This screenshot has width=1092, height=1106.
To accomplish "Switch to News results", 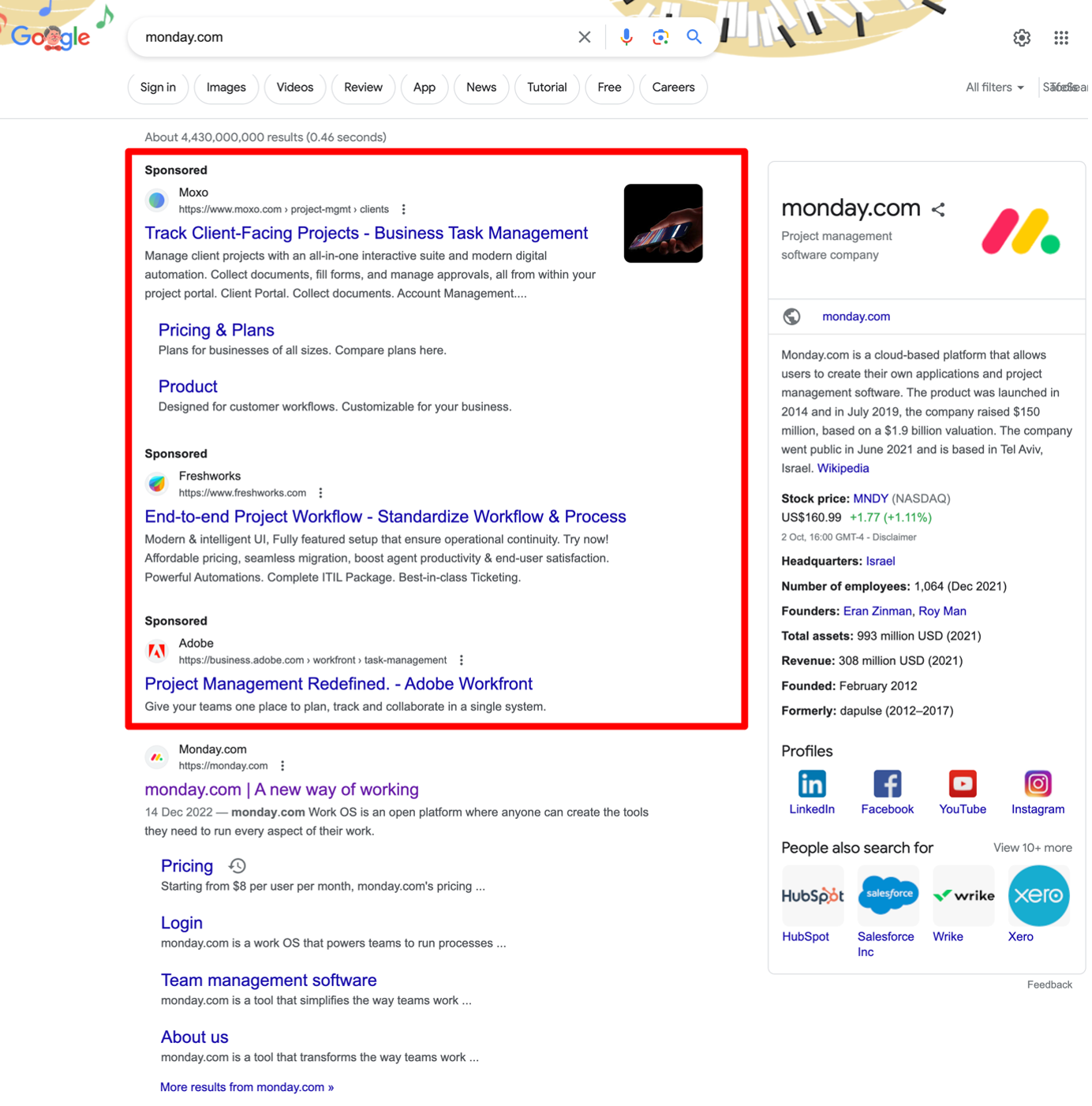I will 481,88.
